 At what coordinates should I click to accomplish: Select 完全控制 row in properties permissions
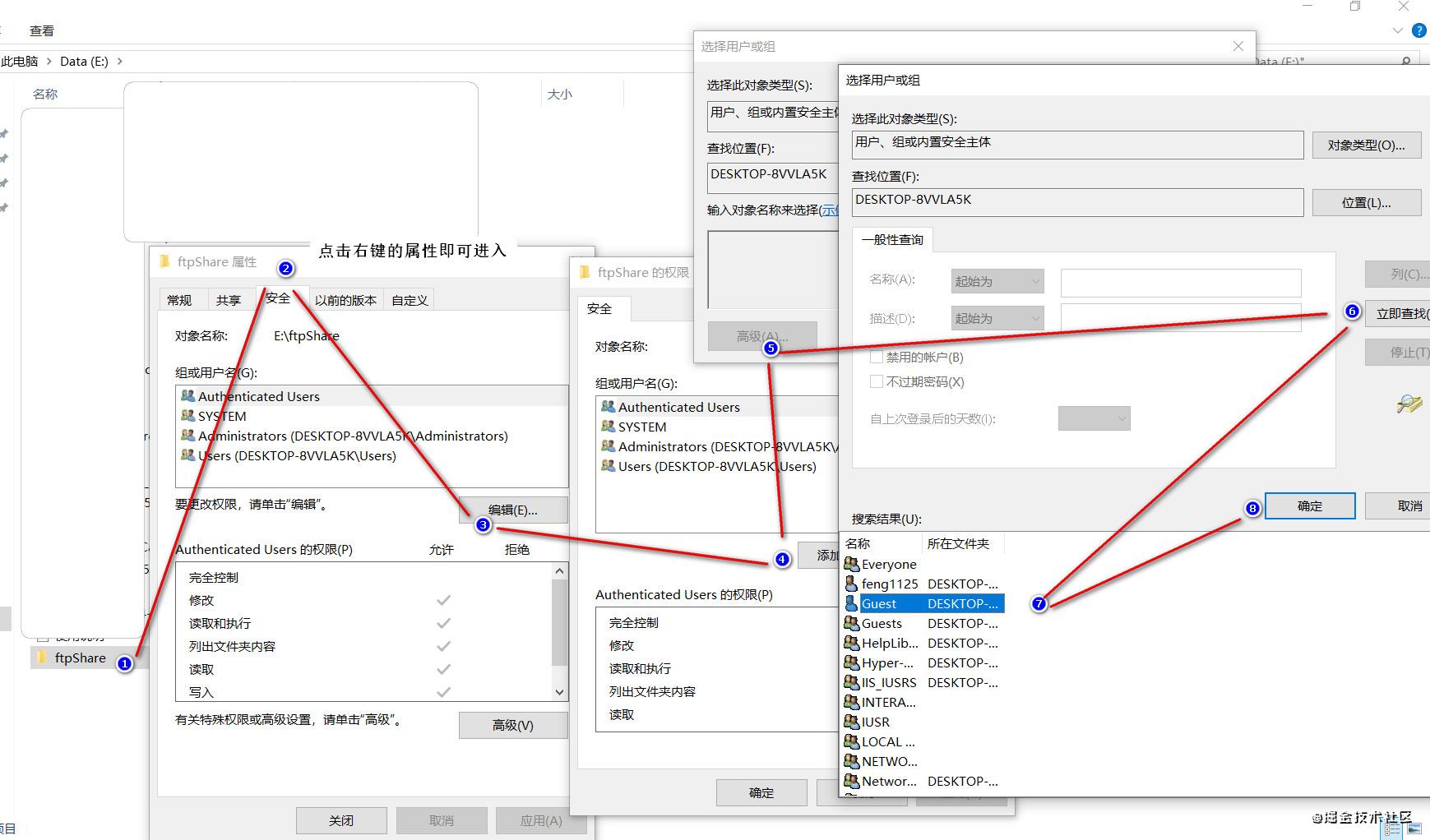[x=364, y=577]
